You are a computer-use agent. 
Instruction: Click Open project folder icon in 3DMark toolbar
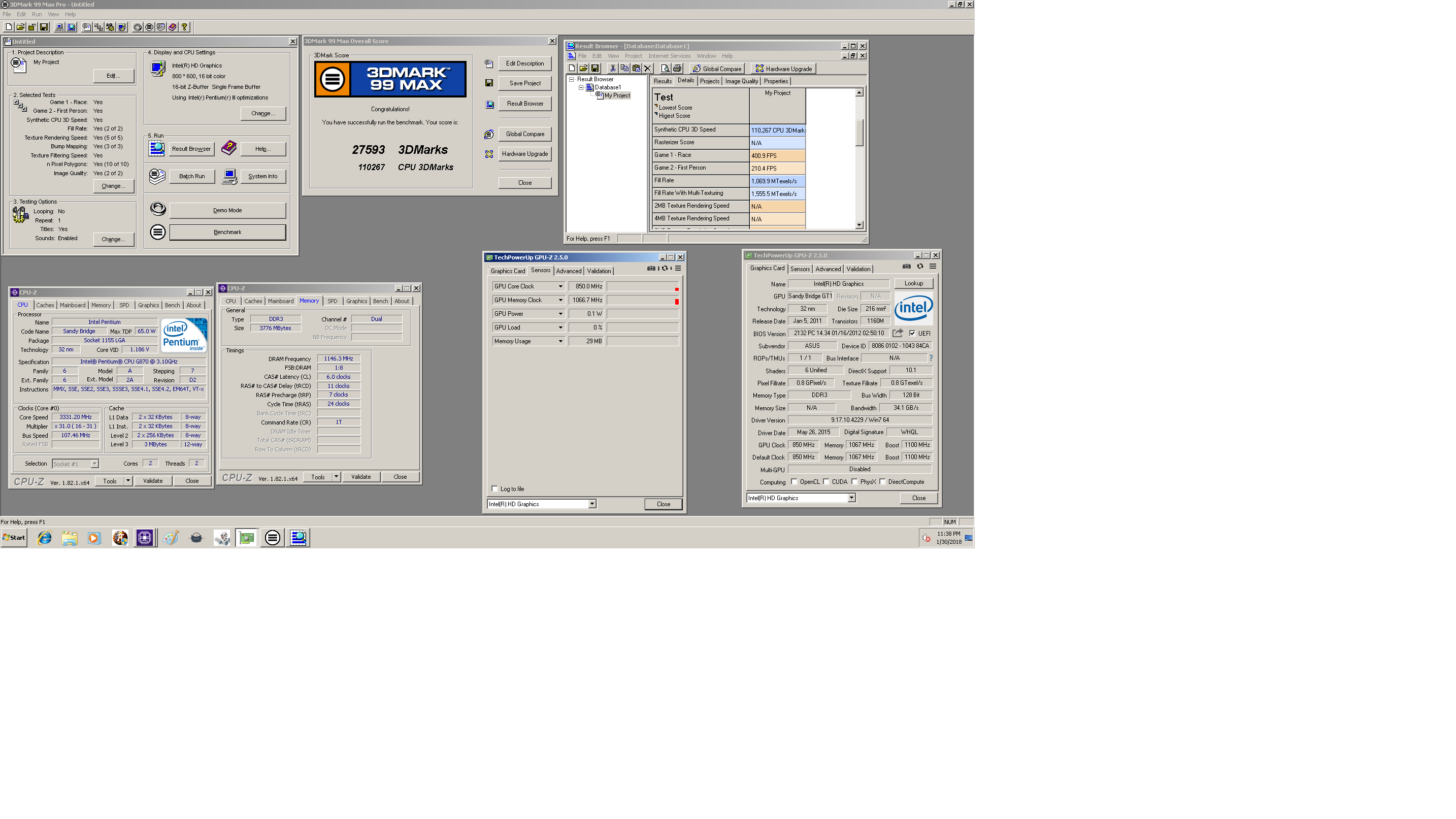tap(20, 27)
